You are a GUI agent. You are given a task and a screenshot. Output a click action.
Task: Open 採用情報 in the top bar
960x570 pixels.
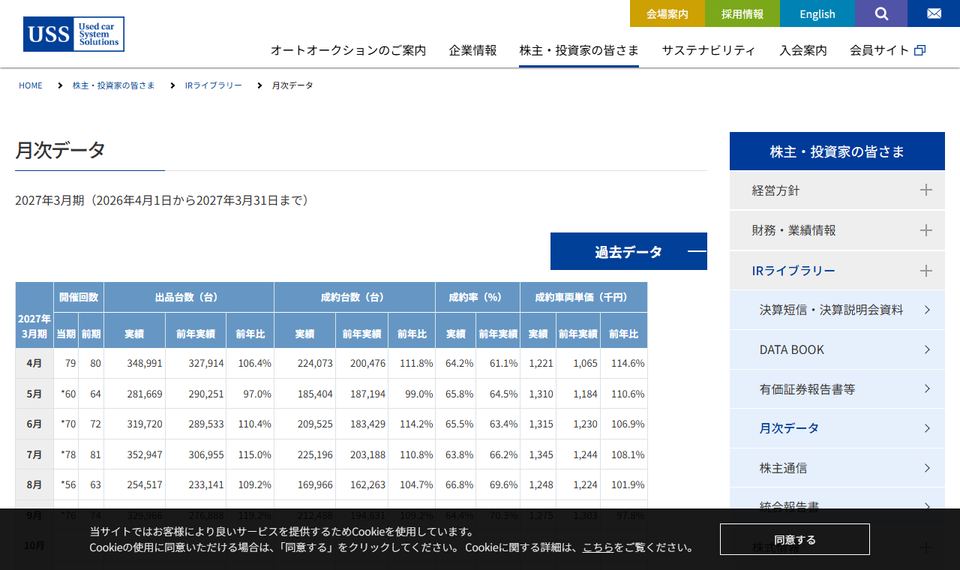tap(742, 13)
